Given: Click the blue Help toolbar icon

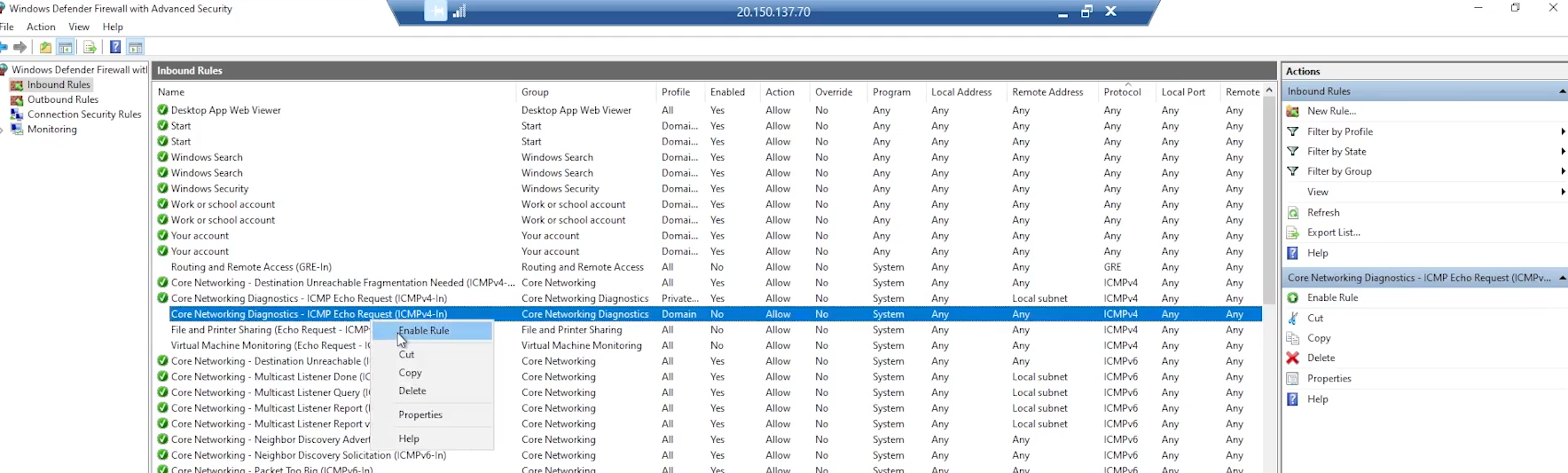Looking at the screenshot, I should [x=115, y=47].
